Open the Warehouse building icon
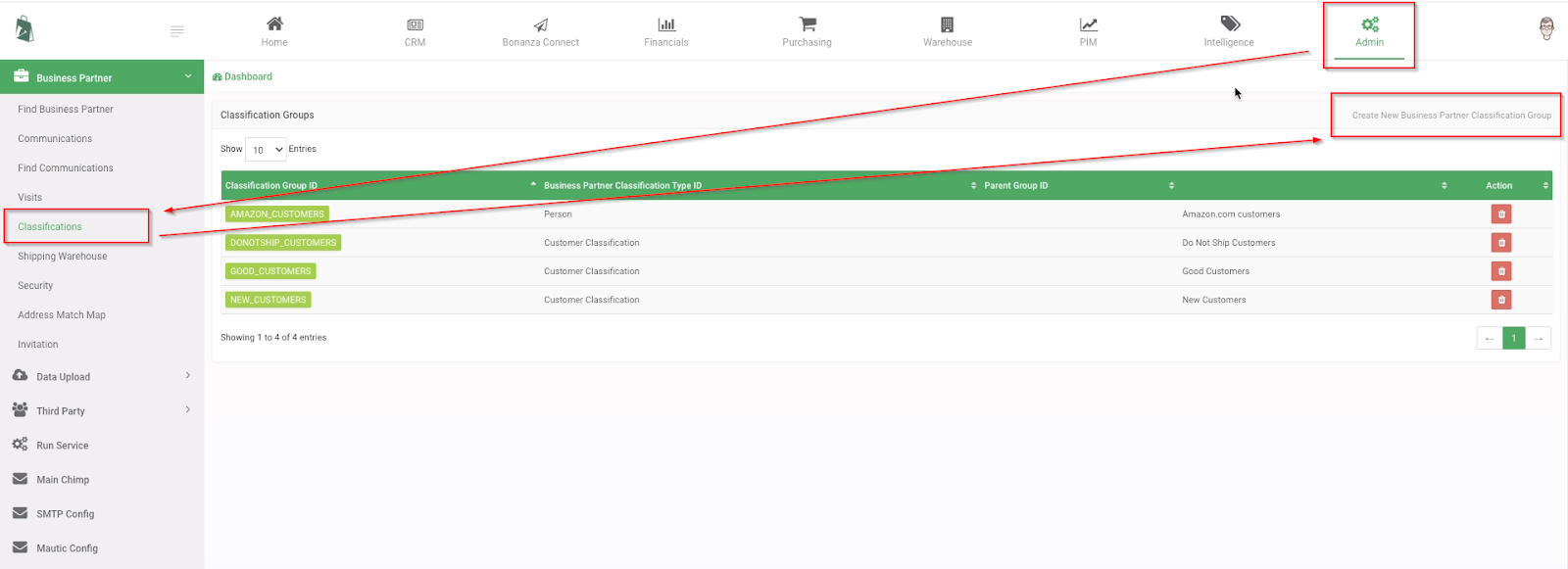 947,24
